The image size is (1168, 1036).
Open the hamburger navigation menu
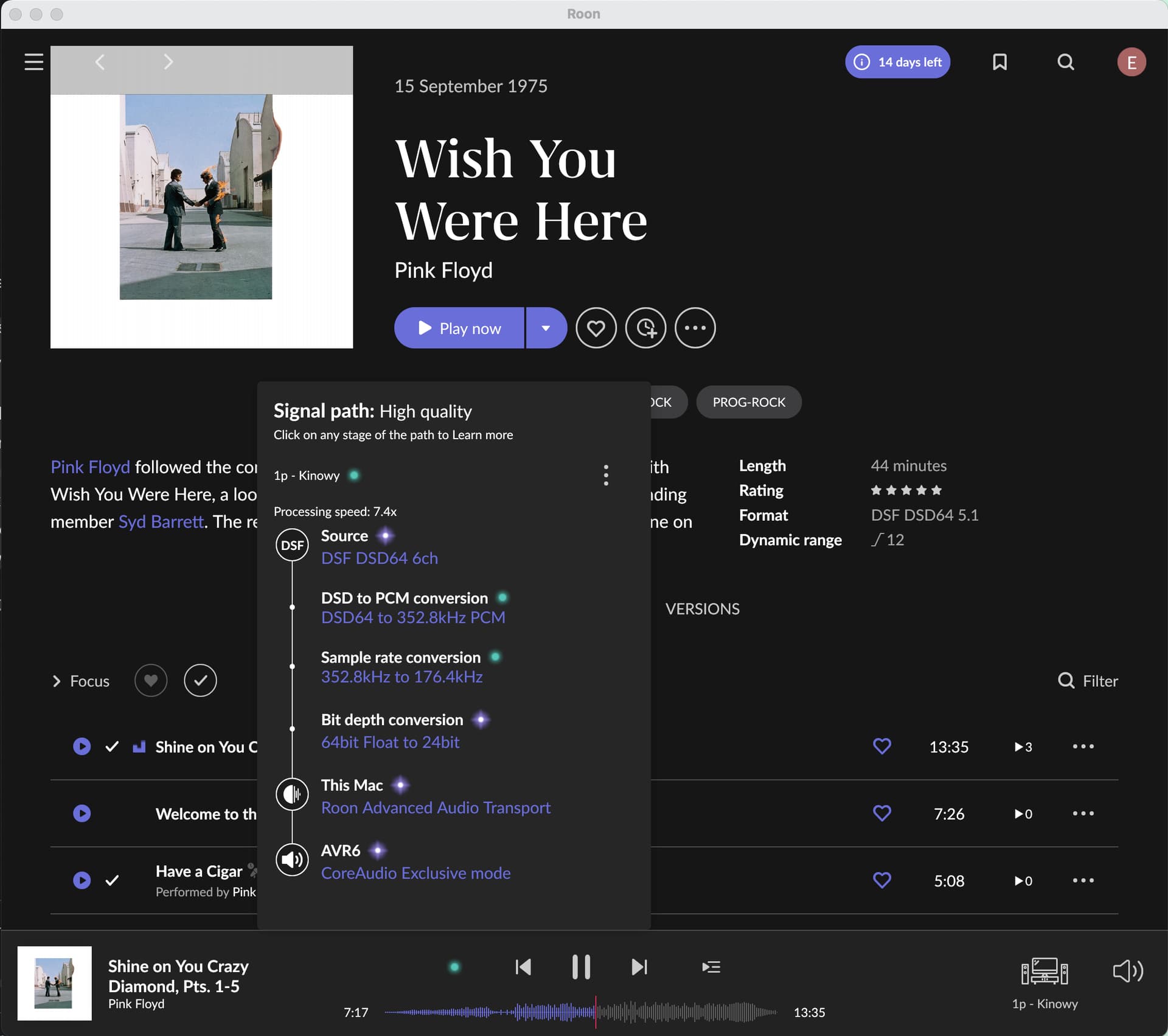point(33,62)
